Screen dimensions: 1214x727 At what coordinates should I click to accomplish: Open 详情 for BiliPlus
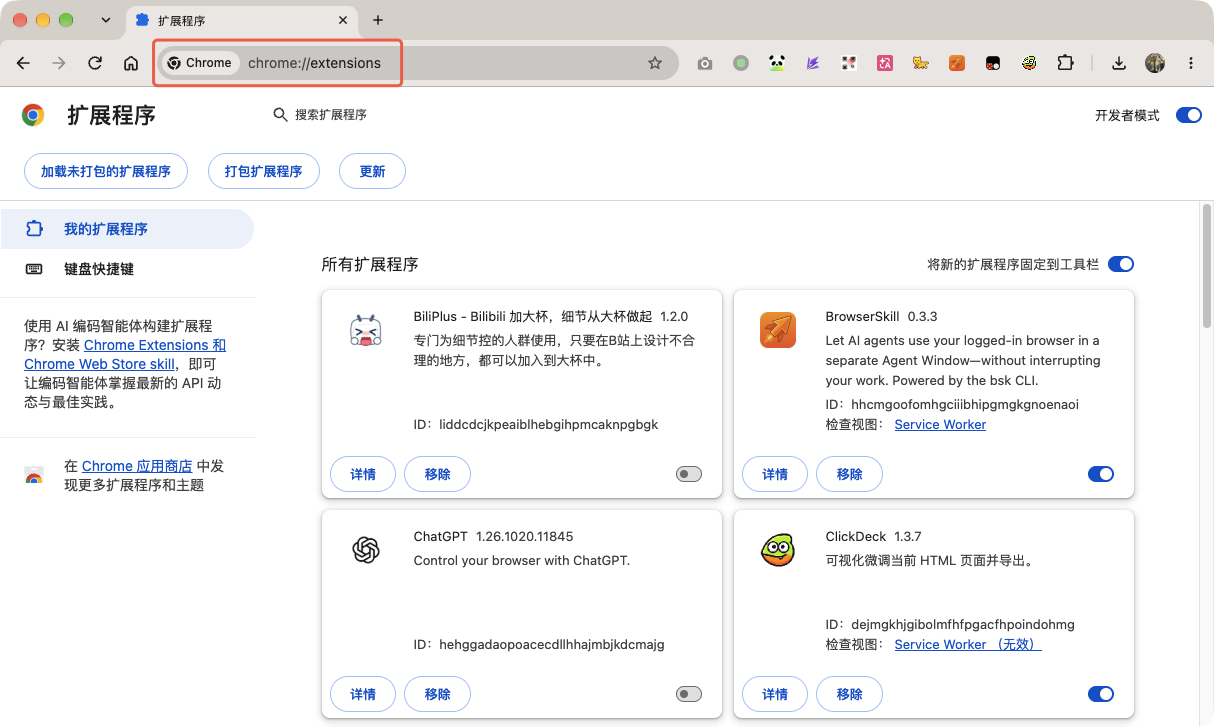(363, 474)
